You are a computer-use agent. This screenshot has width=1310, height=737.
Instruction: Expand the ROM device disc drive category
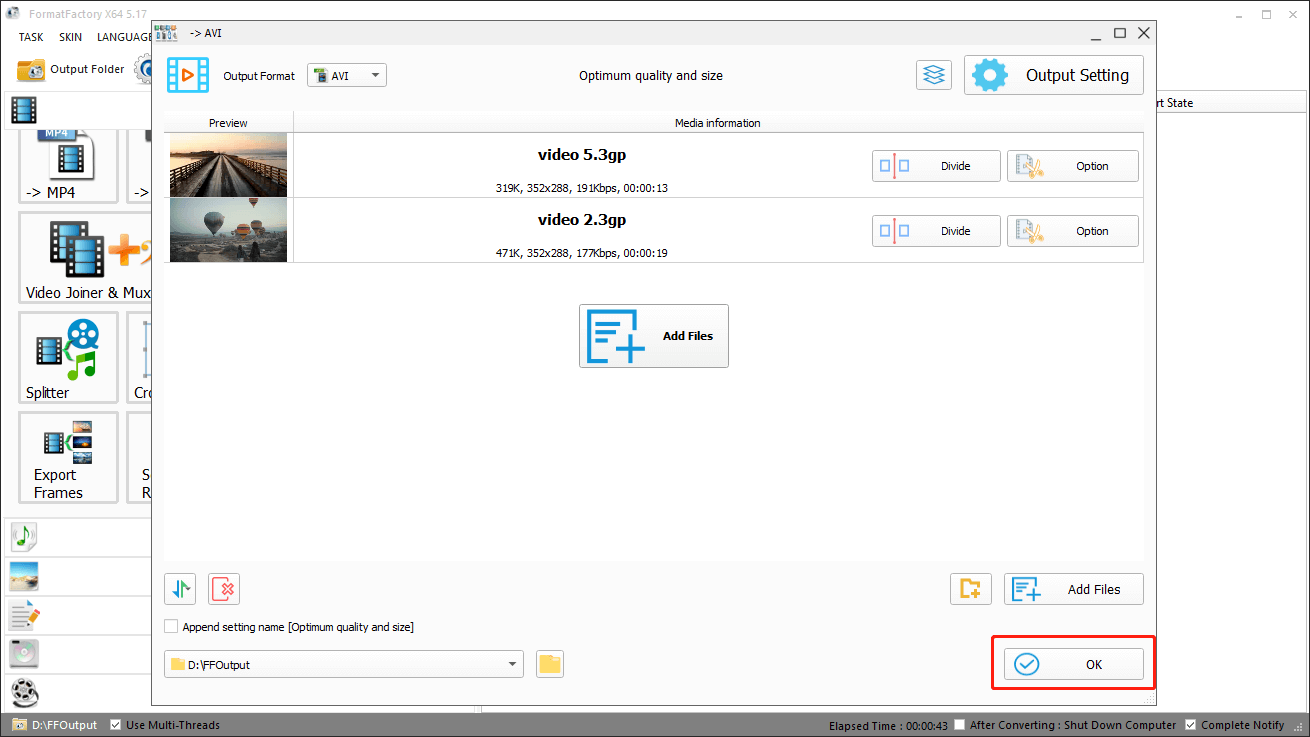click(x=24, y=653)
